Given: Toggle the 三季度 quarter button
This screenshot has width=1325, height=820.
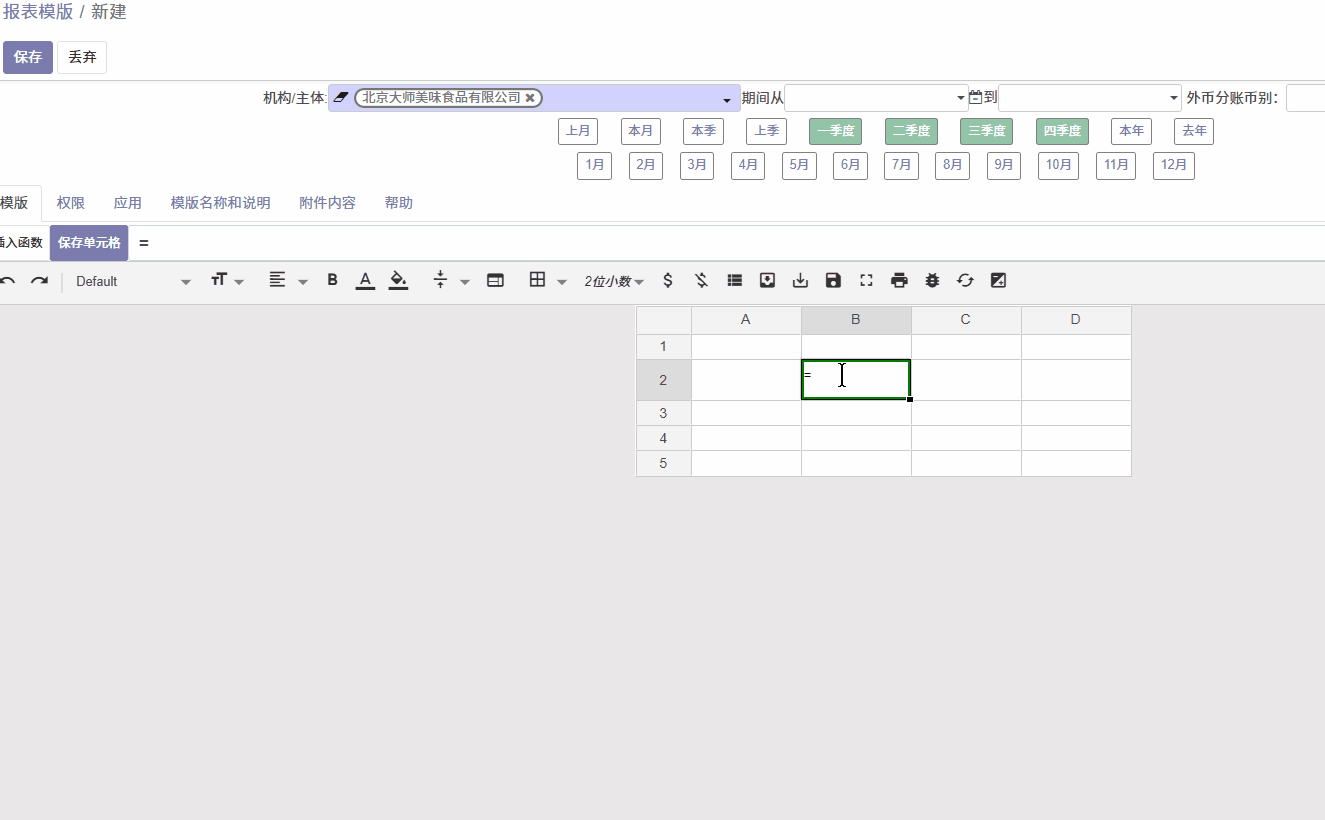Looking at the screenshot, I should click(986, 131).
